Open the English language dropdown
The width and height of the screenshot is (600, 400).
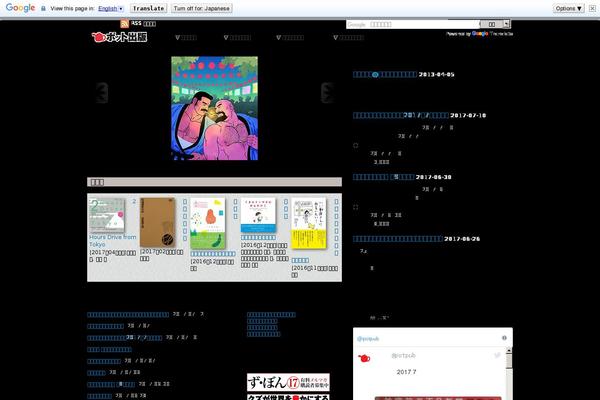pyautogui.click(x=111, y=8)
